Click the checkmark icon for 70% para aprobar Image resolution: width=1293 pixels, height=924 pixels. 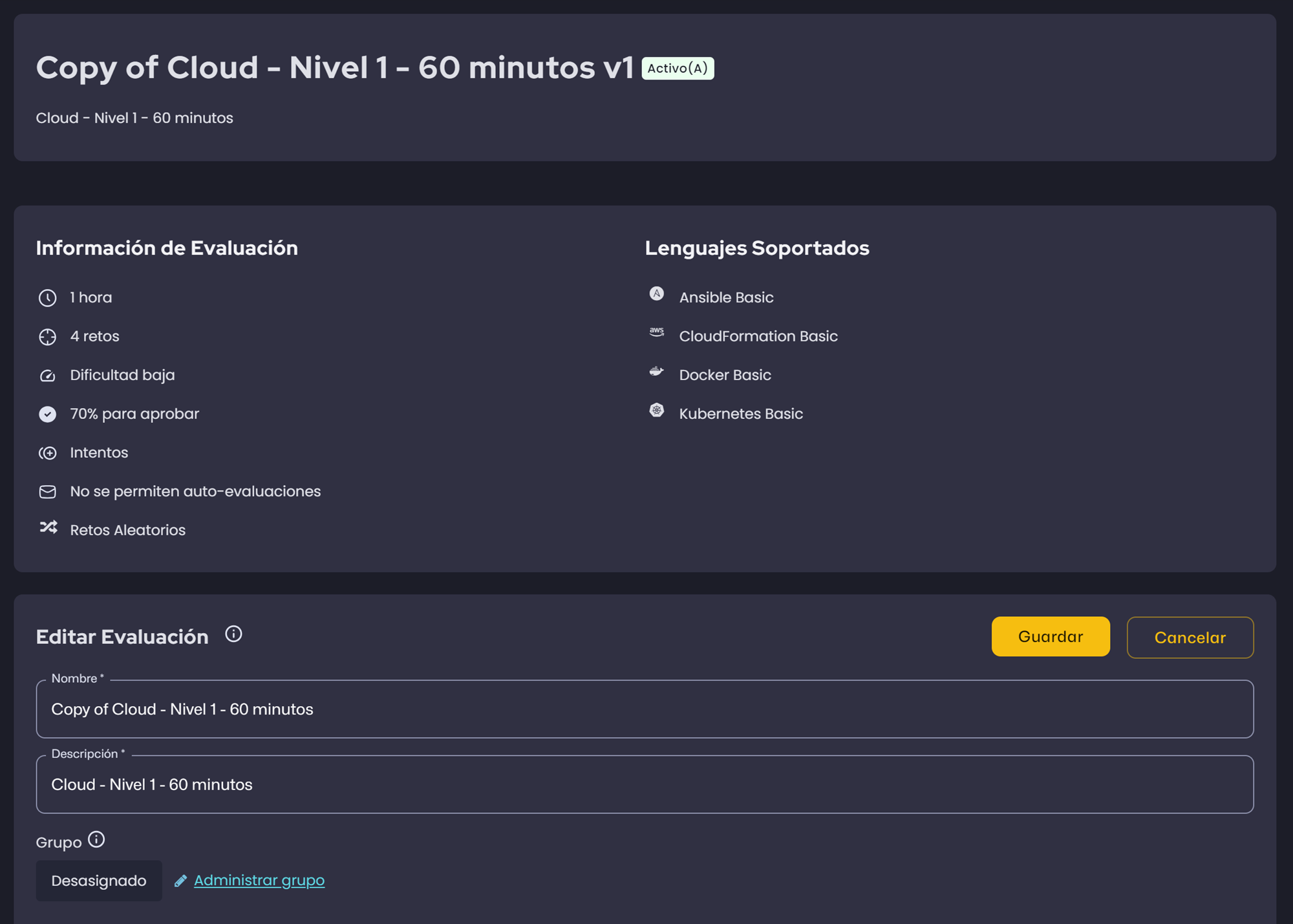coord(47,414)
